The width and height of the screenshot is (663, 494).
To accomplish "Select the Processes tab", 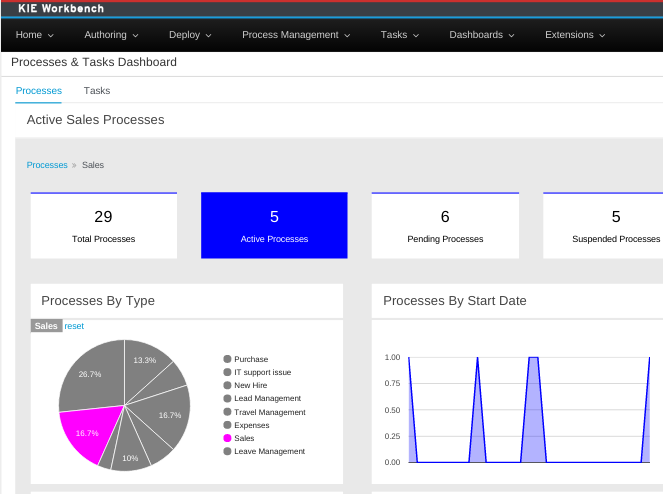I will tap(39, 91).
